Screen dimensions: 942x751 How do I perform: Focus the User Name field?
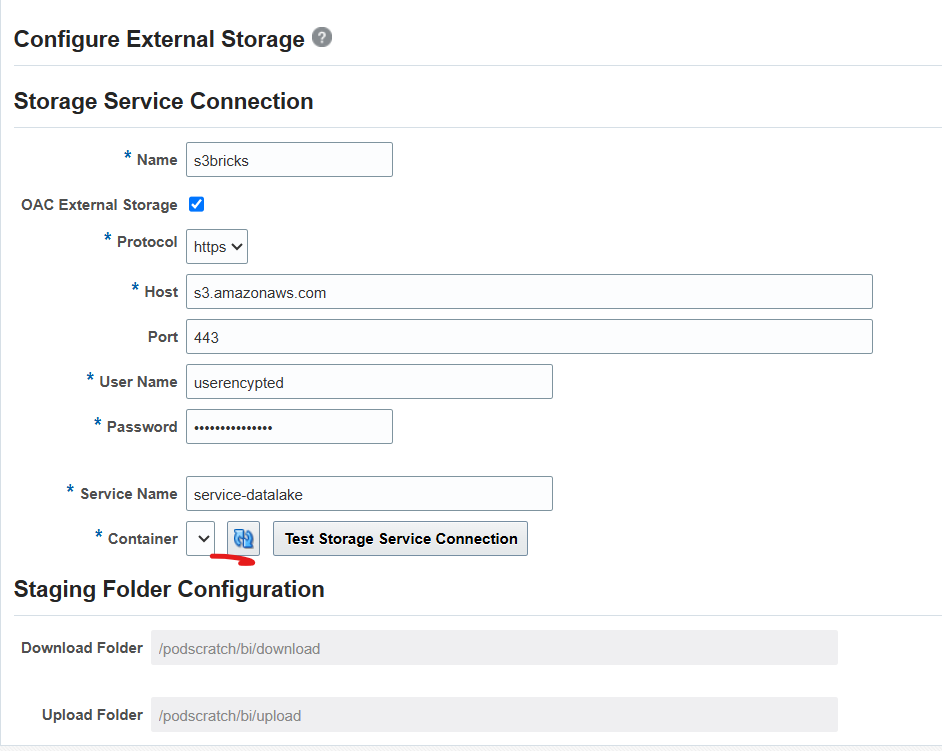(369, 381)
